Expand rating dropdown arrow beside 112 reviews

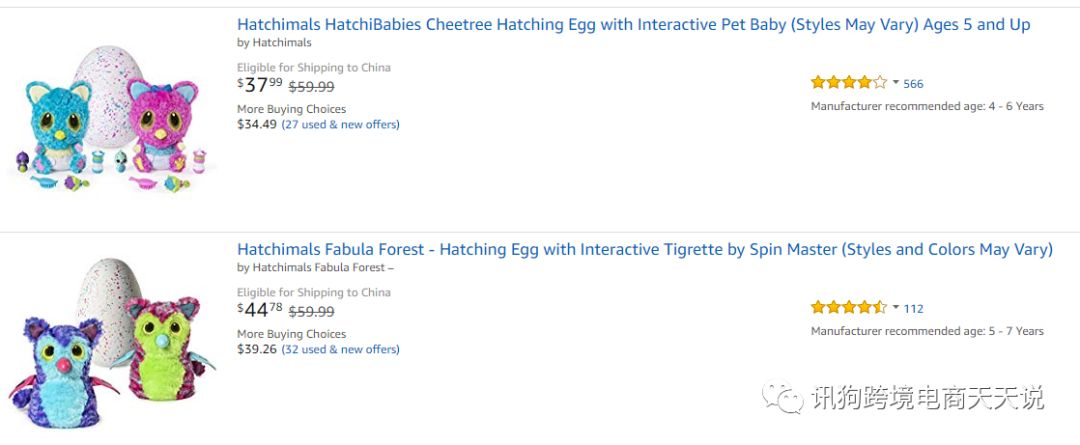click(895, 307)
